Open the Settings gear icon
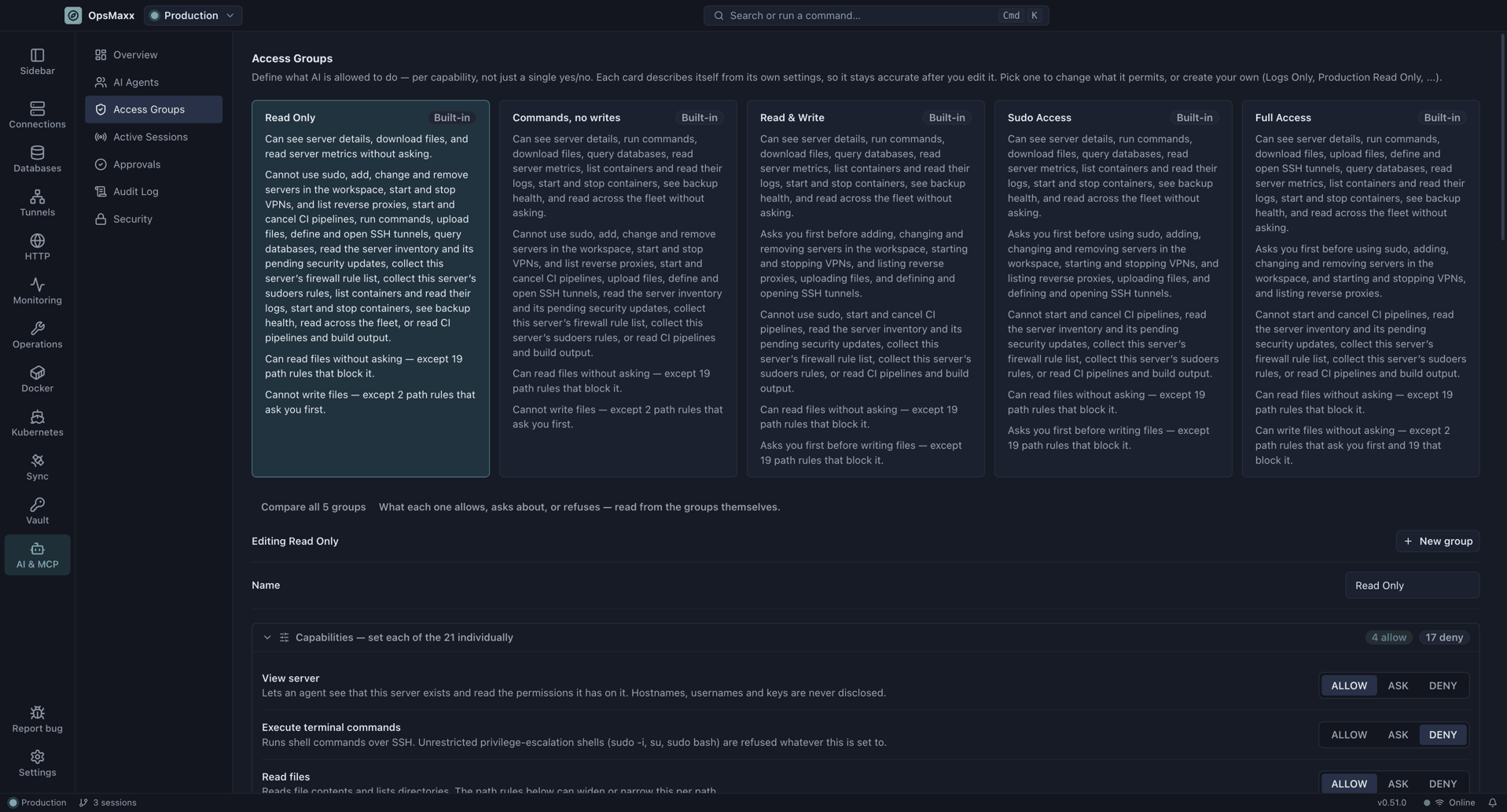The width and height of the screenshot is (1507, 812). [37, 757]
